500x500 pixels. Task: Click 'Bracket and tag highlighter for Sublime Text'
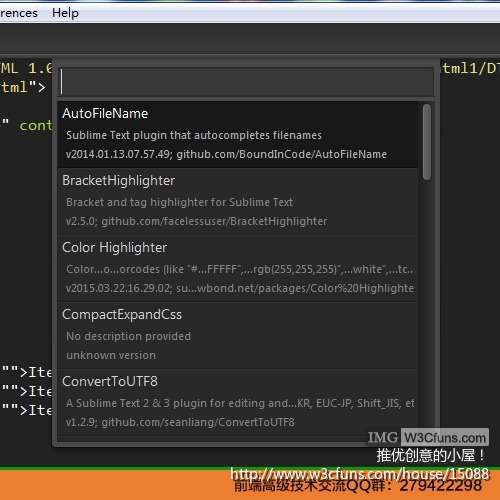pyautogui.click(x=179, y=202)
